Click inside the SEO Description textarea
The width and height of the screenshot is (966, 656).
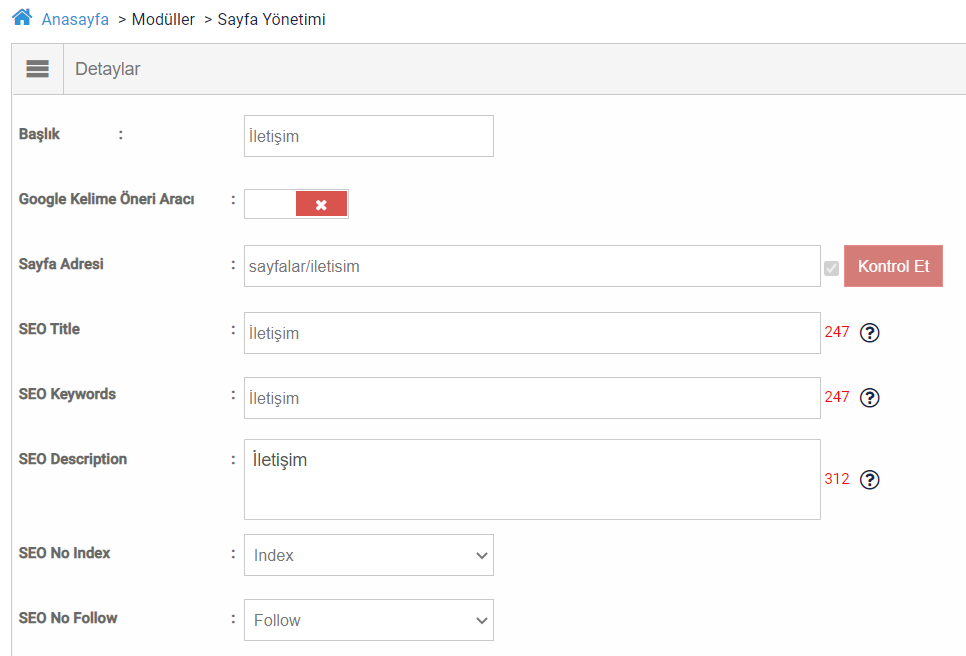pos(531,480)
